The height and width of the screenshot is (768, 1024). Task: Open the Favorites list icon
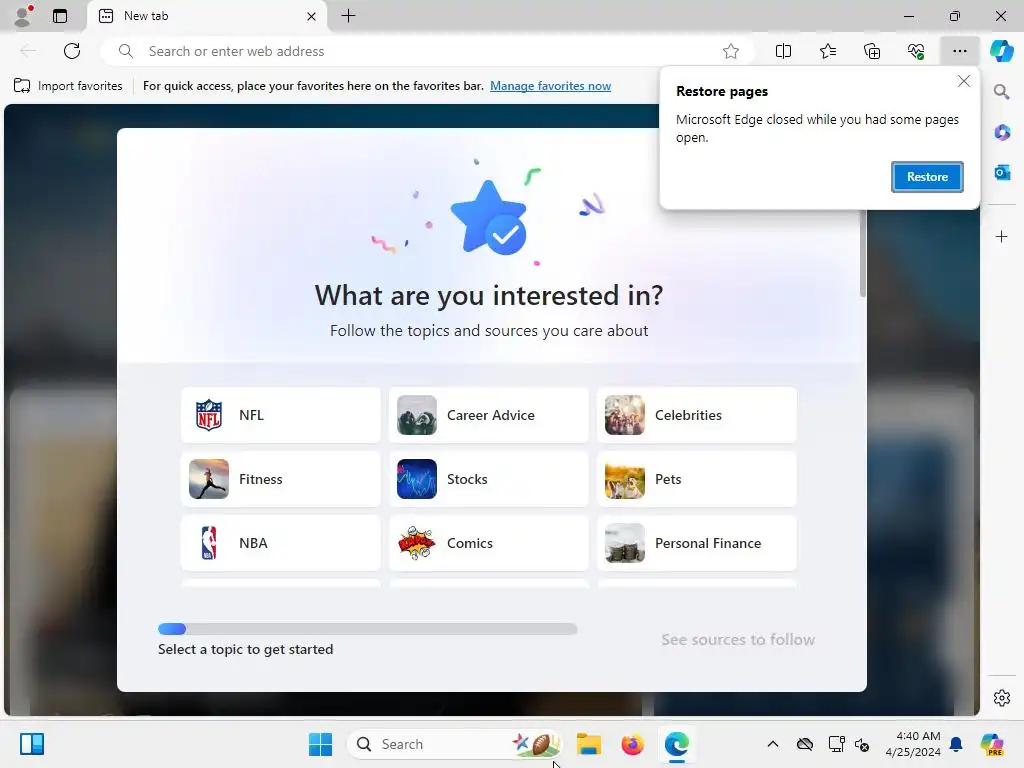point(827,51)
